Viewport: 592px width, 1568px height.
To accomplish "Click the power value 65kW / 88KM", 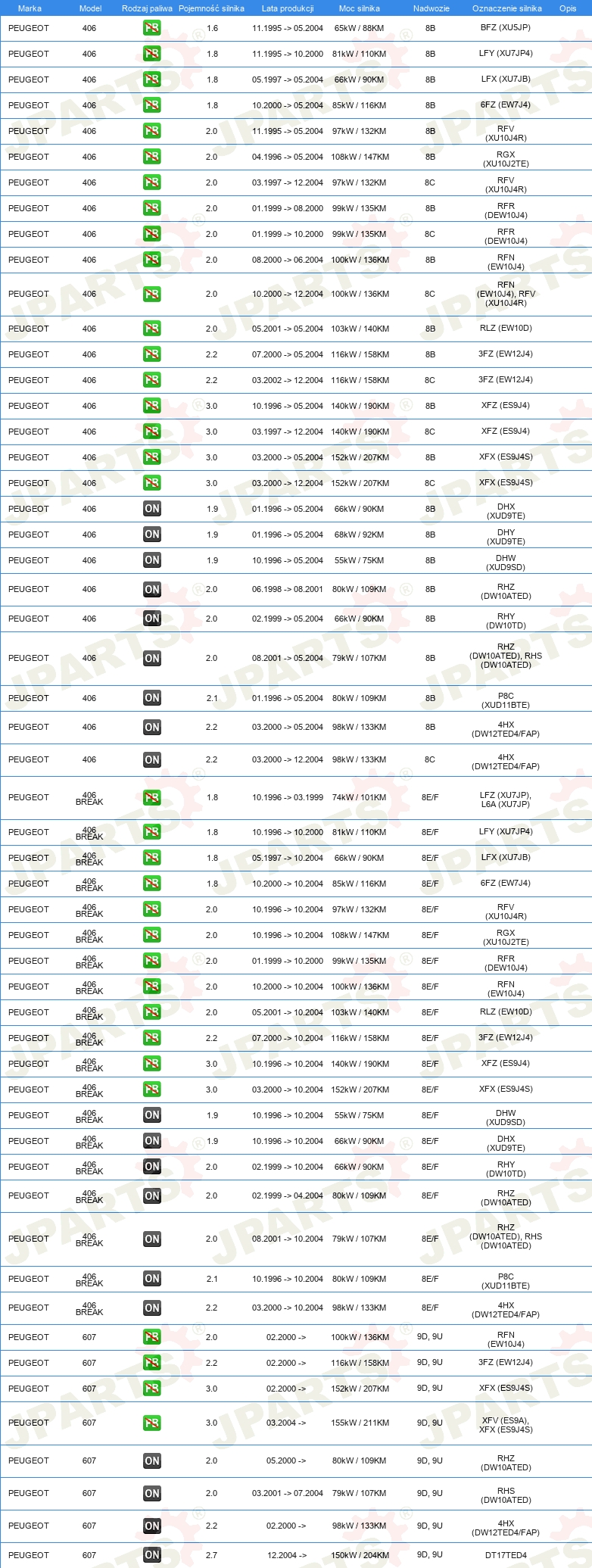I will (x=359, y=28).
